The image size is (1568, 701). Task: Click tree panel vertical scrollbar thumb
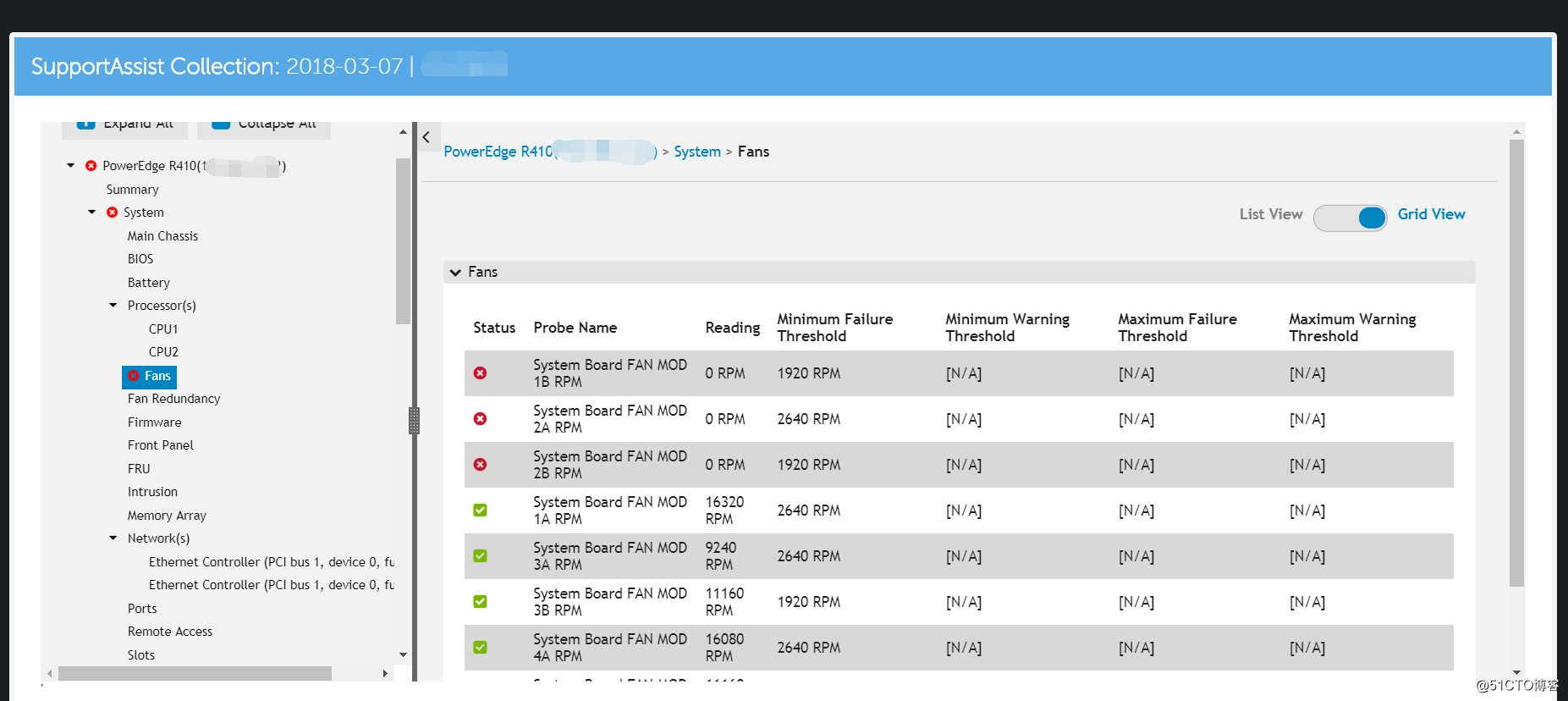tap(403, 241)
